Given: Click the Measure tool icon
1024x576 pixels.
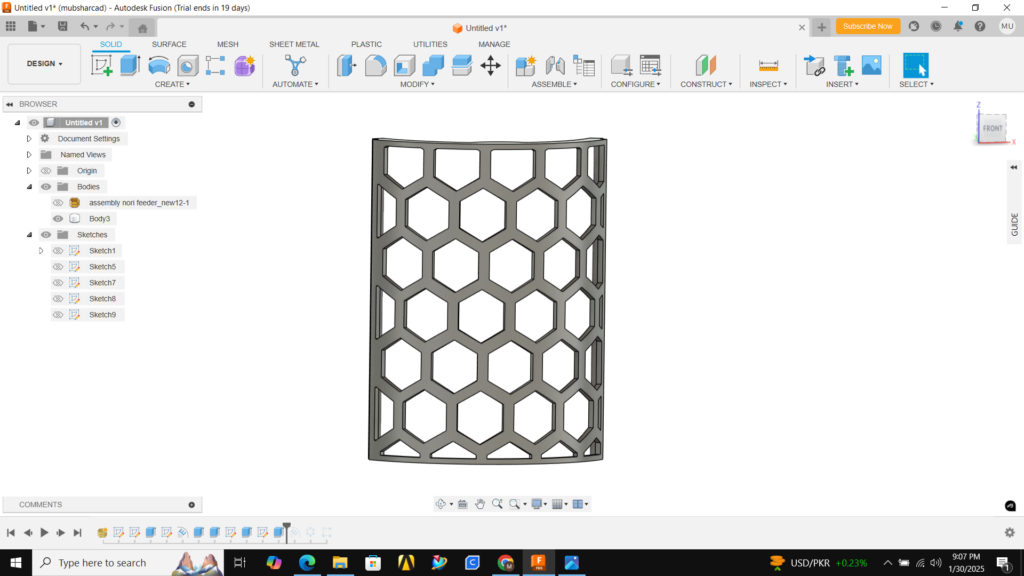Looking at the screenshot, I should click(768, 66).
